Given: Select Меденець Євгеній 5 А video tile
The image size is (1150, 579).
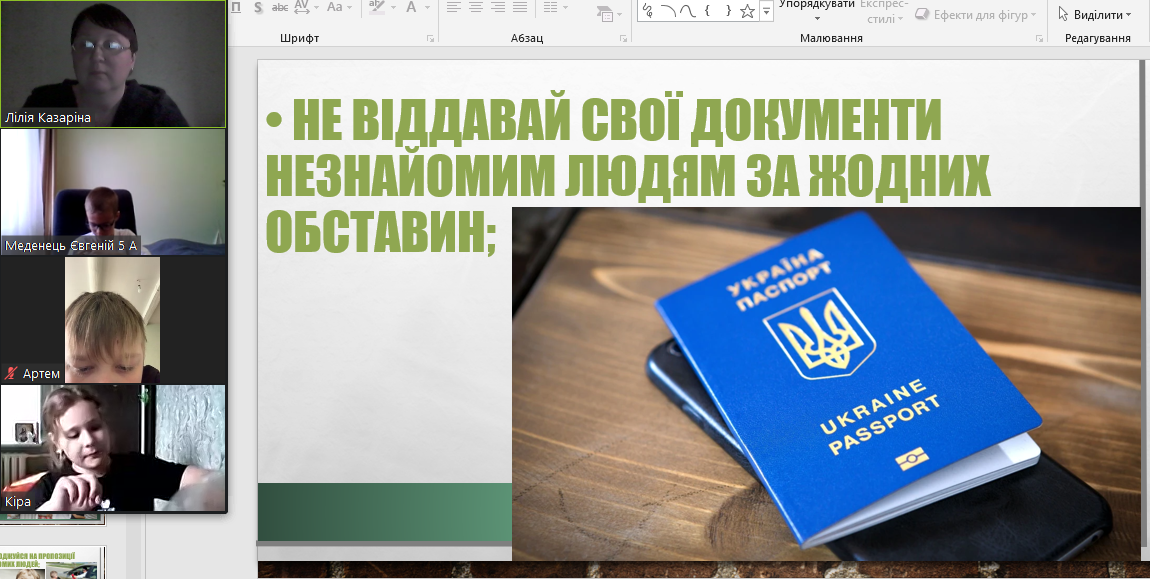Looking at the screenshot, I should [113, 192].
